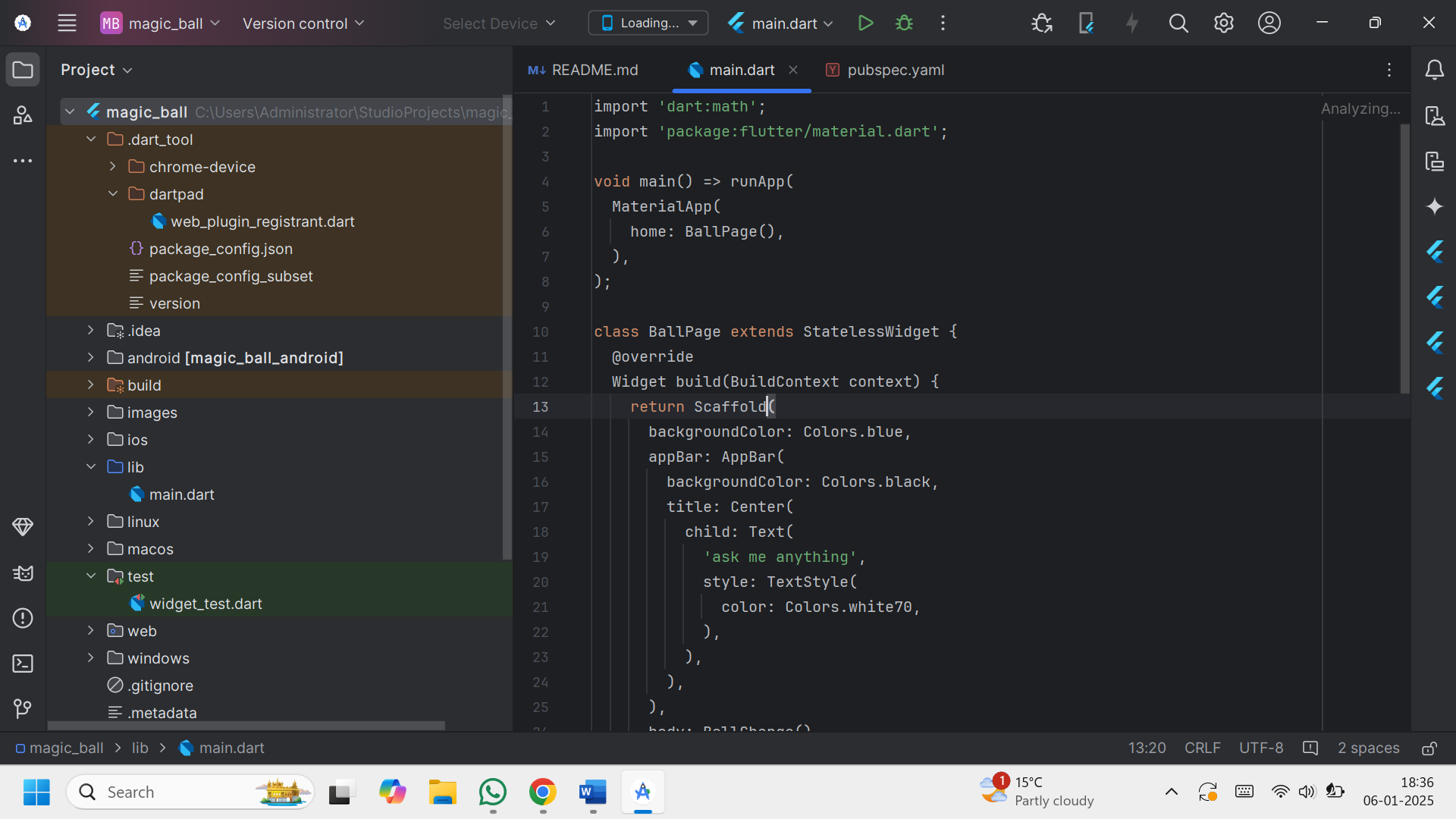1456x819 pixels.
Task: Open the Project view selector dropdown
Action: tap(96, 70)
